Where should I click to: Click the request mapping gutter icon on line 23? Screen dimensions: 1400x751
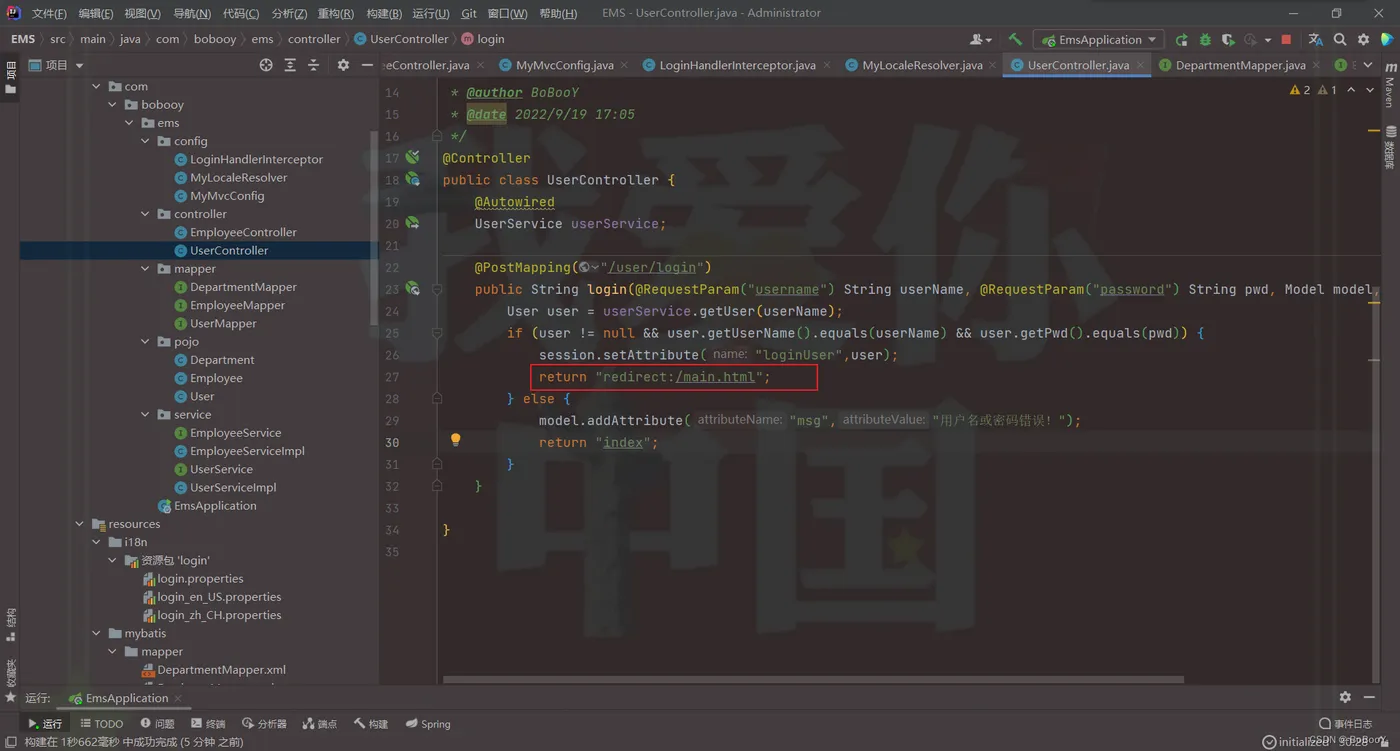click(x=412, y=289)
